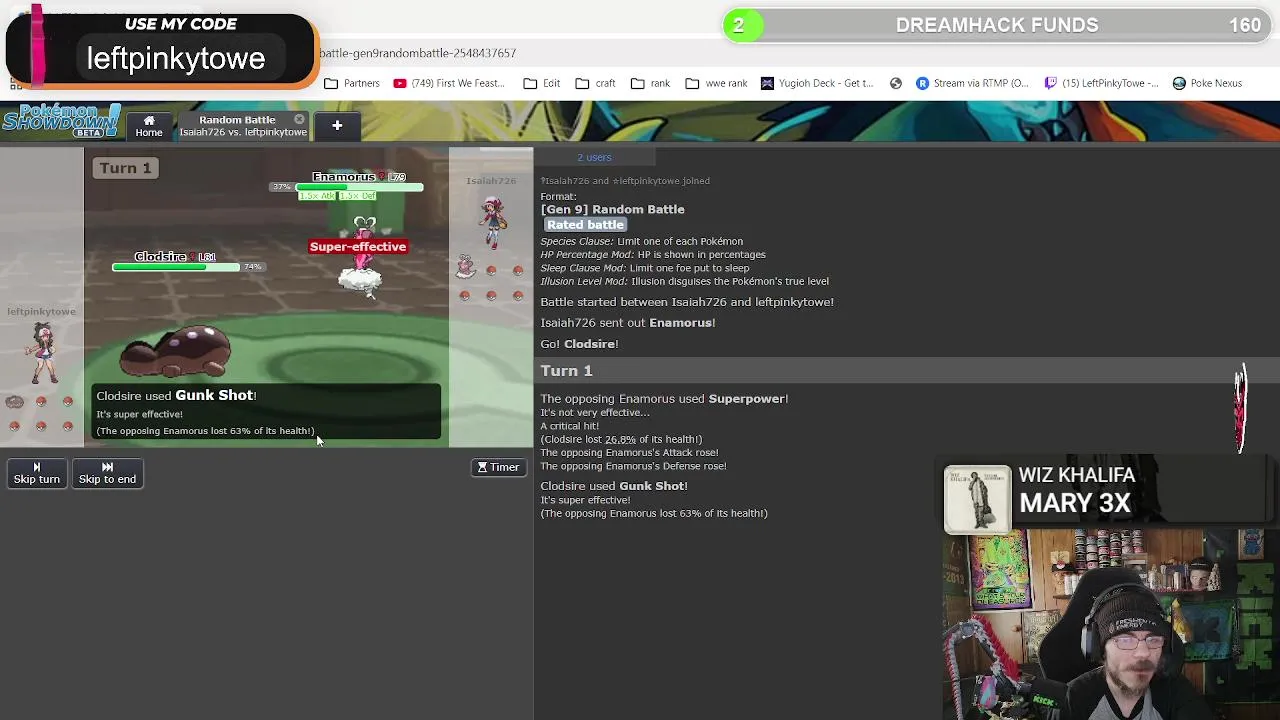Viewport: 1280px width, 720px height.
Task: Click the Clodsire used Gunk Shot log line
Action: [x=614, y=486]
